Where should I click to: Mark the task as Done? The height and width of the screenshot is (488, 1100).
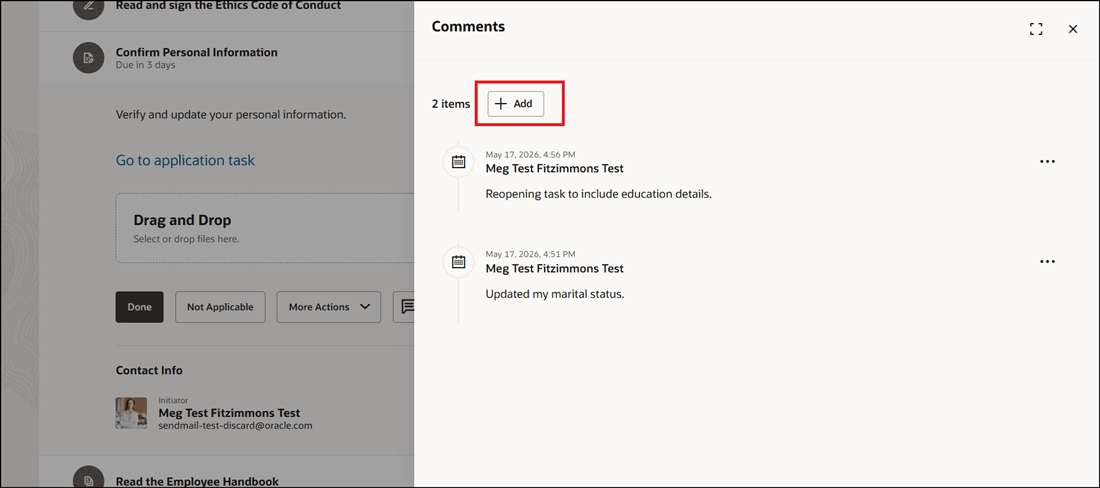click(x=140, y=307)
